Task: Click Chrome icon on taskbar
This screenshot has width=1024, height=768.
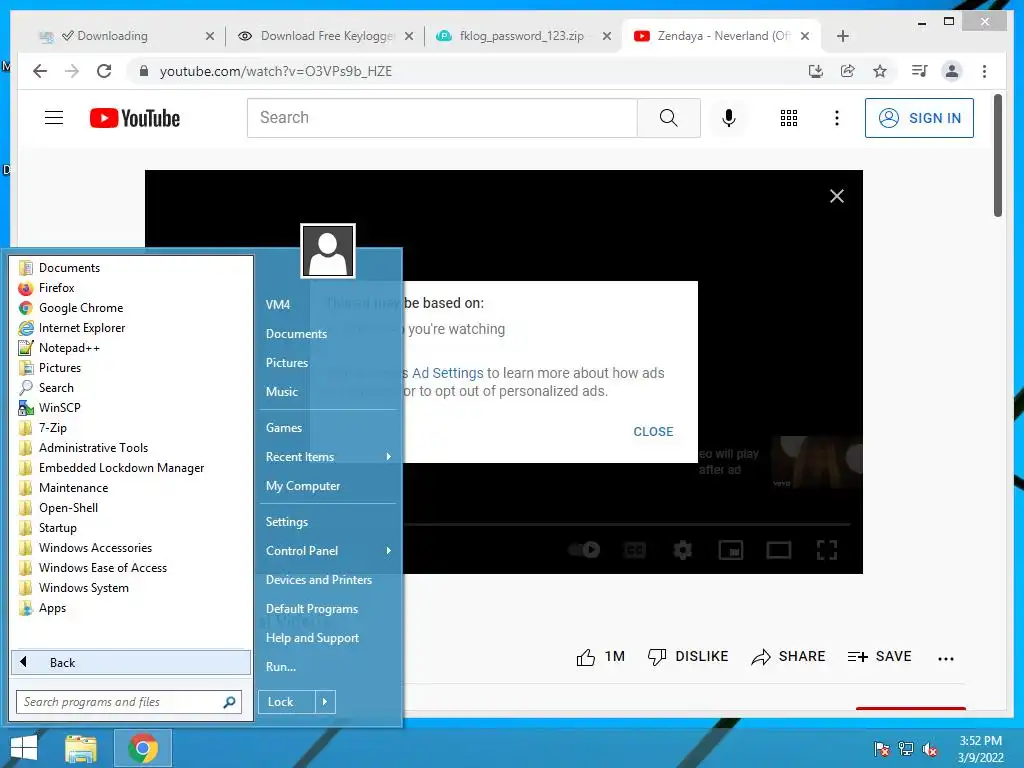Action: [x=143, y=748]
